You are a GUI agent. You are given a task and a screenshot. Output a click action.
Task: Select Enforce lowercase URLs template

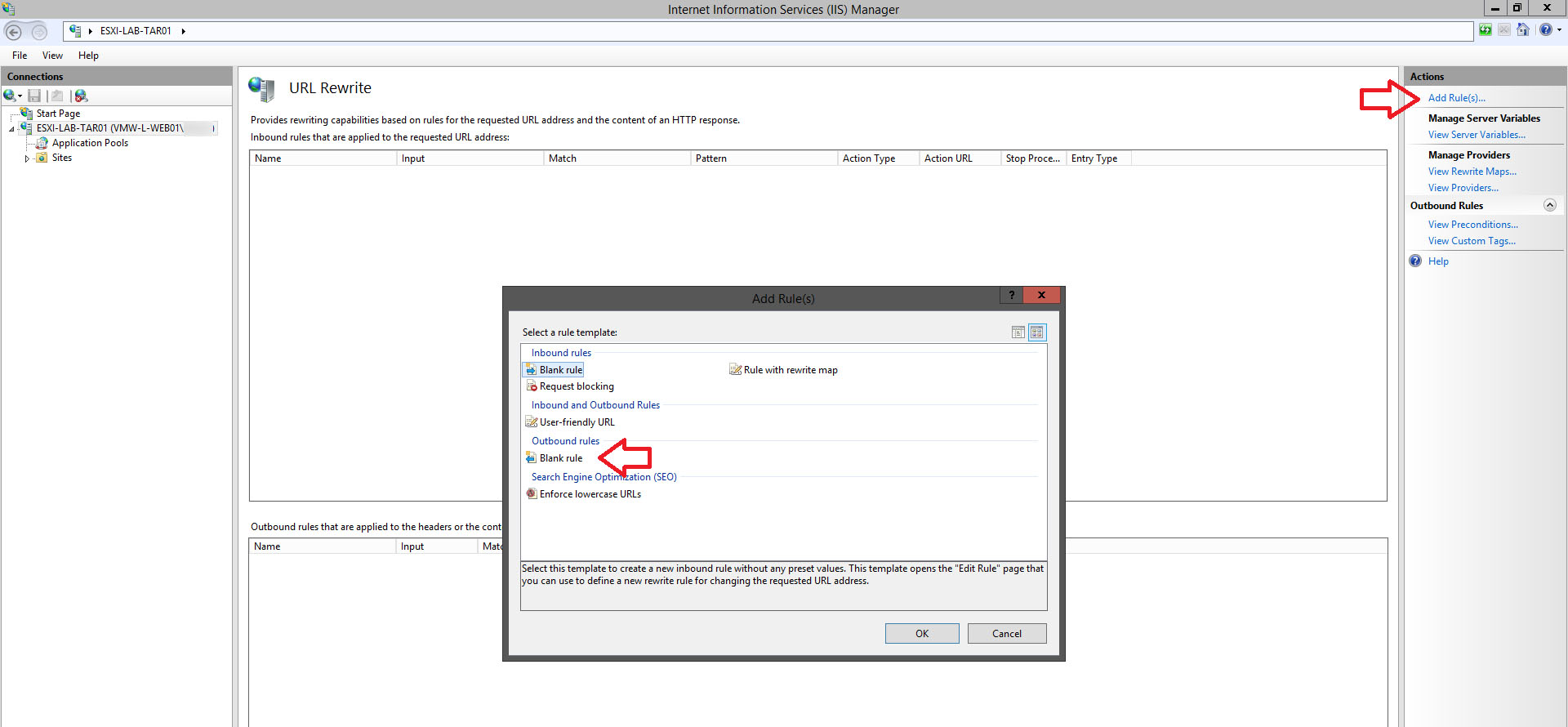584,494
